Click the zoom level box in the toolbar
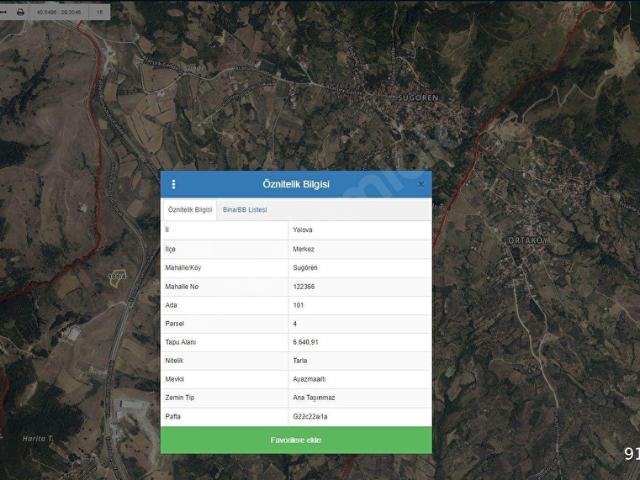The width and height of the screenshot is (640, 480). (x=99, y=12)
